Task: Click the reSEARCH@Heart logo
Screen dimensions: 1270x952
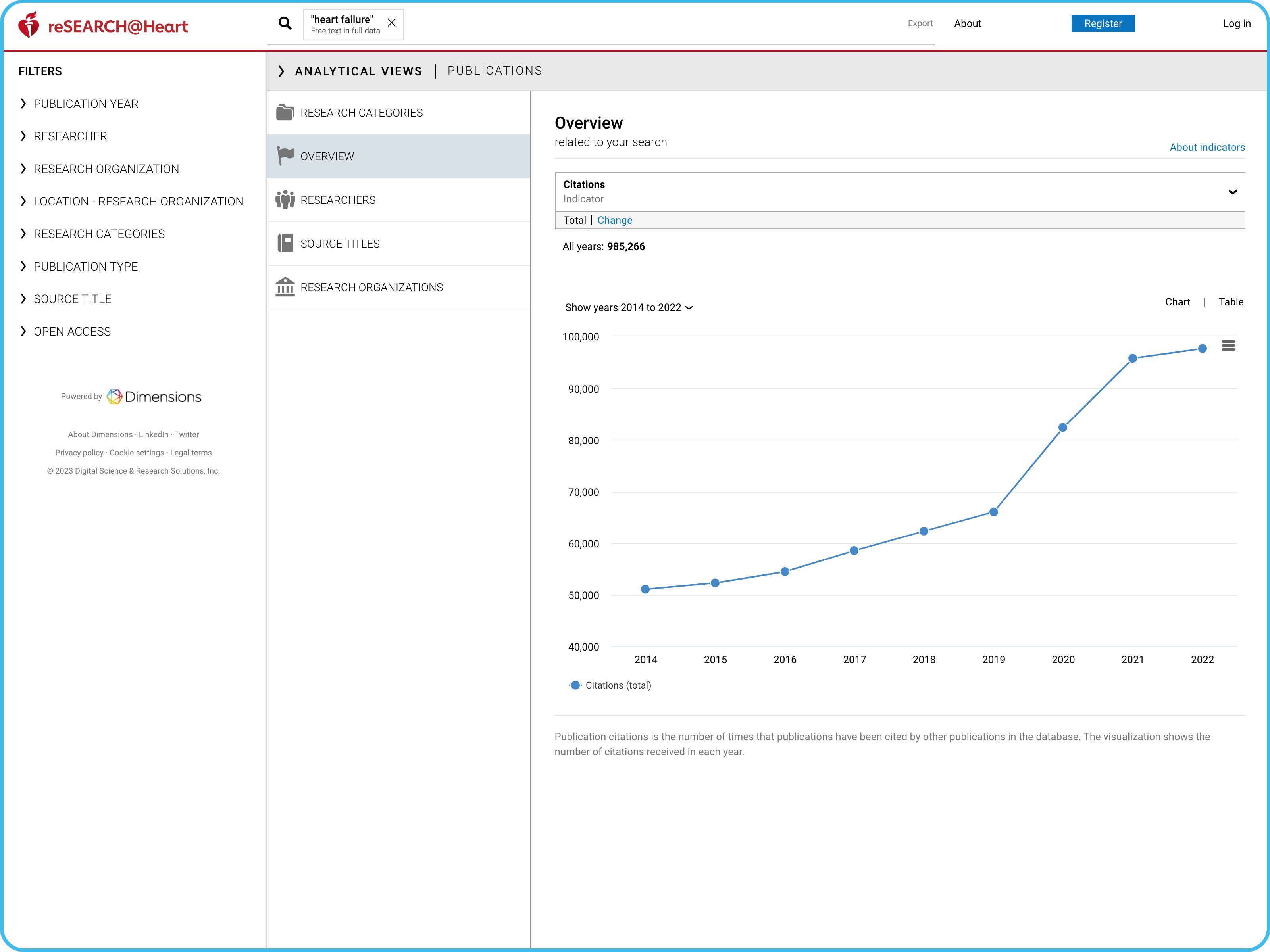Action: [103, 26]
